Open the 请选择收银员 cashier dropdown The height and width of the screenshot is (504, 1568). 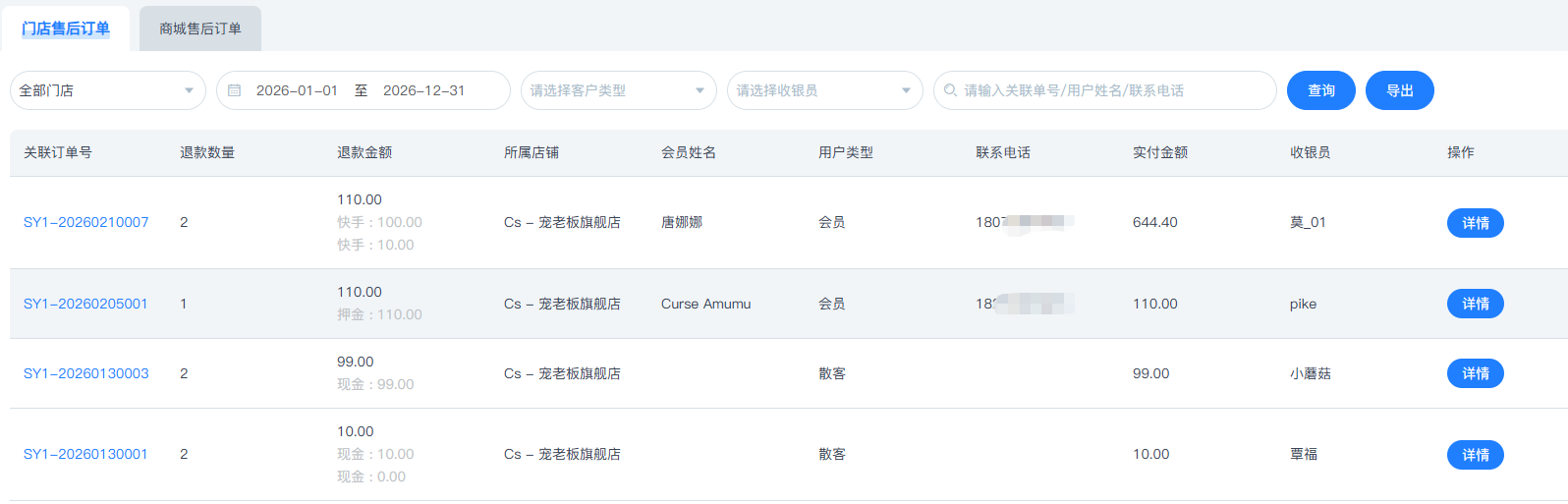(824, 90)
